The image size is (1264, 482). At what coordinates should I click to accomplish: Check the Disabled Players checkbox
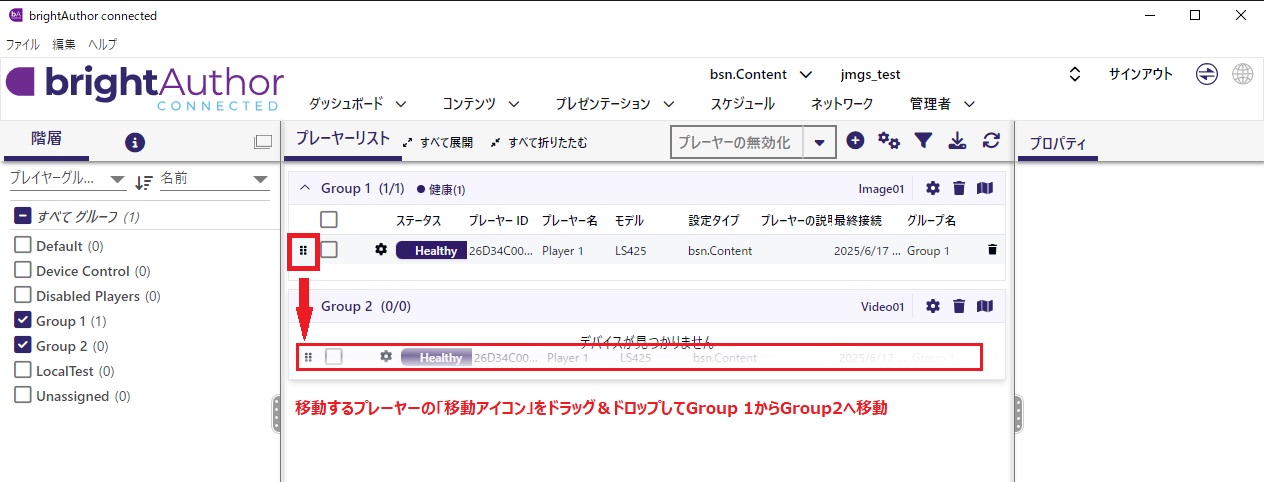pos(23,295)
